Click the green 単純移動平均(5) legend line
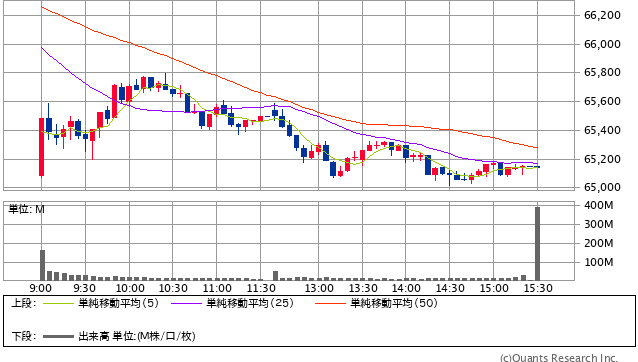 [58, 303]
